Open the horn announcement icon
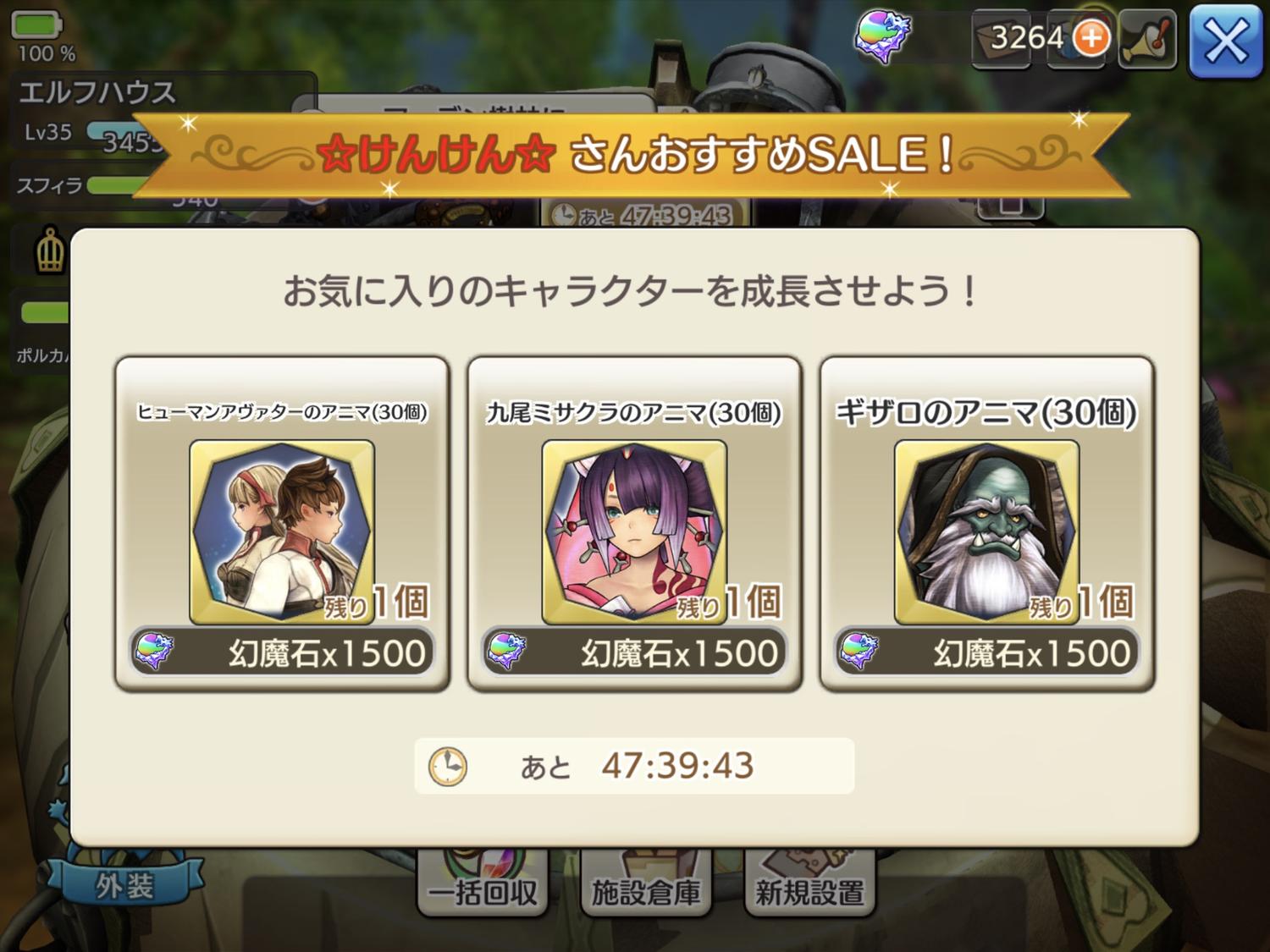The height and width of the screenshot is (952, 1270). point(1148,39)
